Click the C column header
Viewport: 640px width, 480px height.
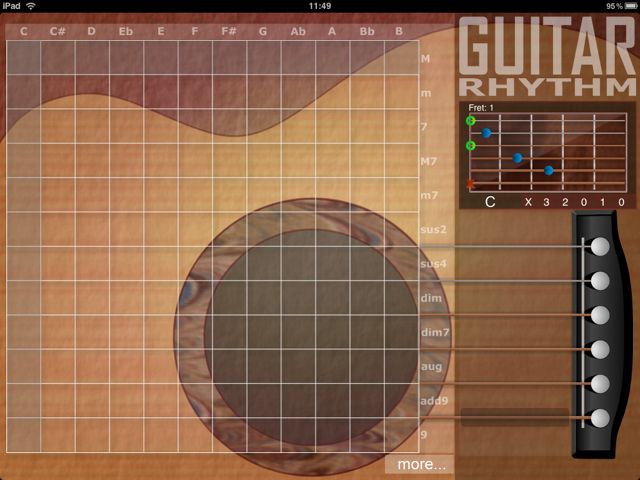pos(24,31)
